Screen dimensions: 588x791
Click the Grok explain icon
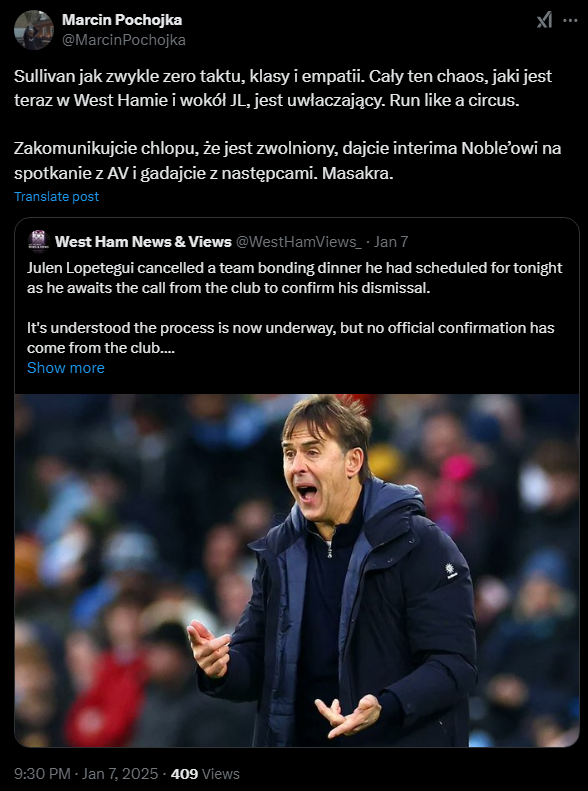(x=544, y=20)
